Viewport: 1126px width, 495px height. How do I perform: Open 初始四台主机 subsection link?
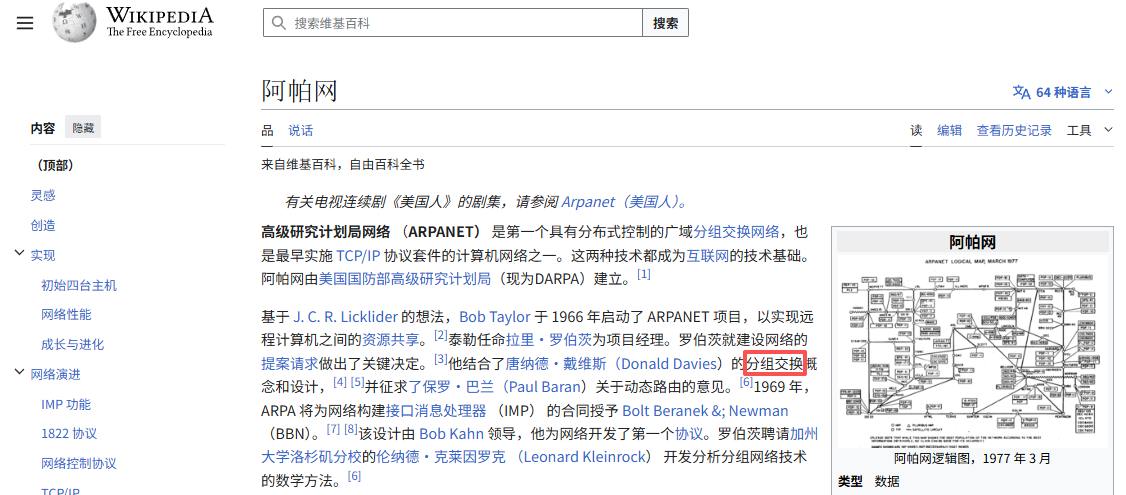[x=79, y=285]
